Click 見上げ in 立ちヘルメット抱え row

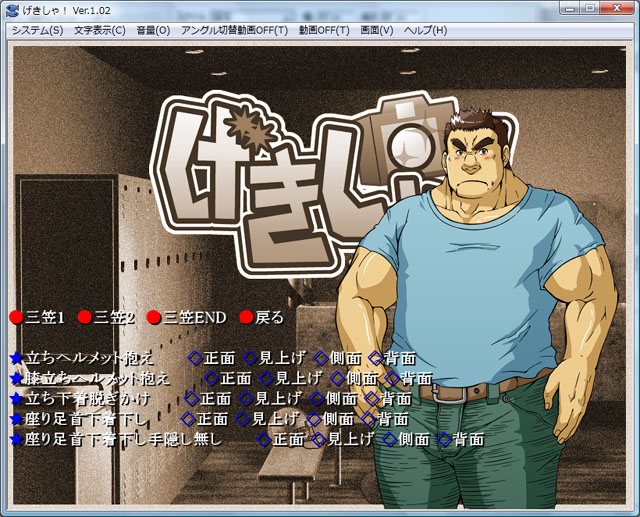(x=274, y=358)
